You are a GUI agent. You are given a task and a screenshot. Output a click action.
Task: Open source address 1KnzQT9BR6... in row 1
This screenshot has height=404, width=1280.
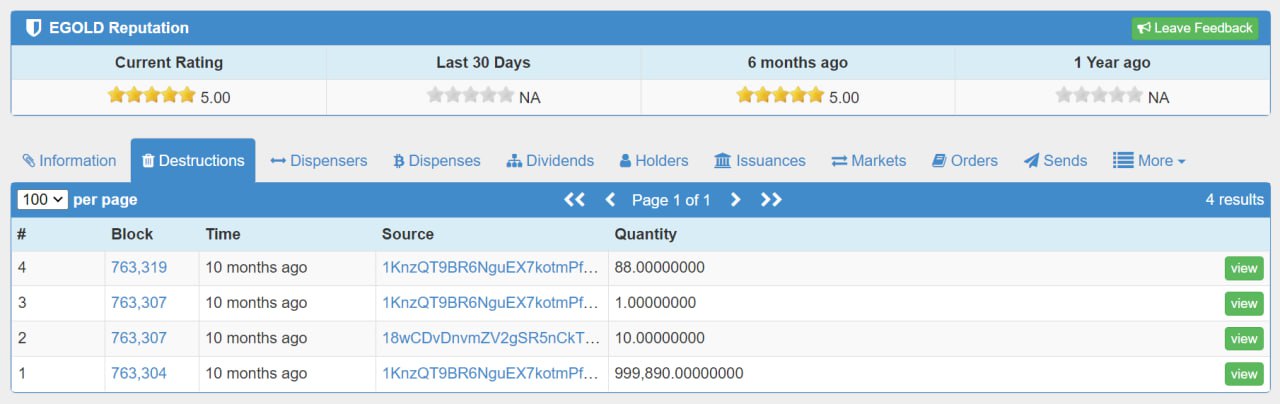pyautogui.click(x=490, y=373)
